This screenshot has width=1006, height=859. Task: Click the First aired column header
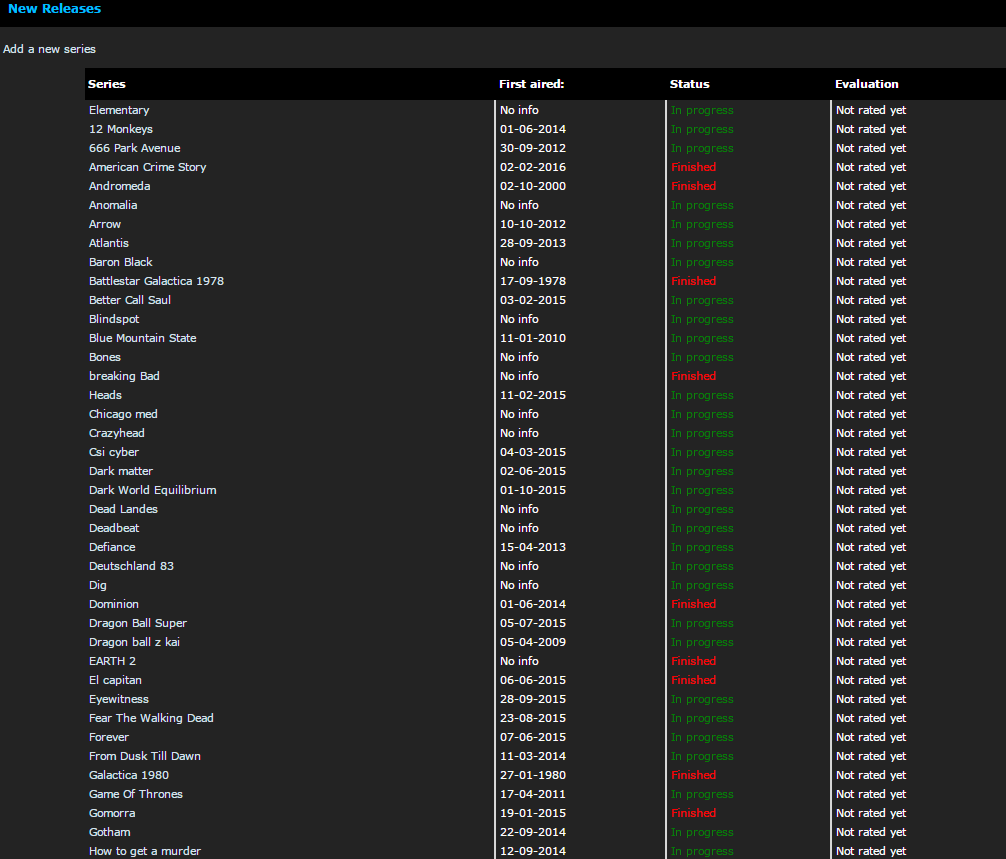532,84
